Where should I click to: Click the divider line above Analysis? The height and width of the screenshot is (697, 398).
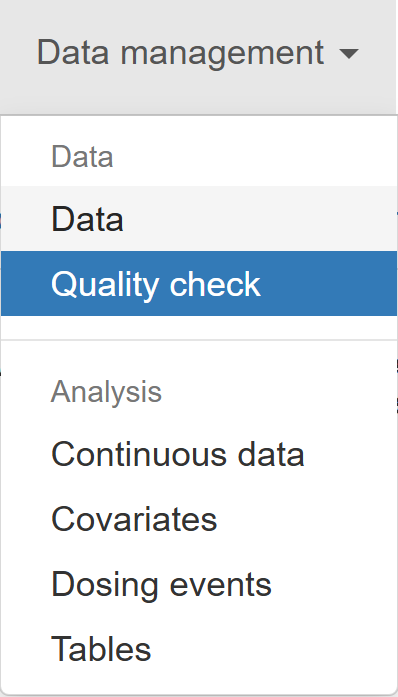(199, 340)
